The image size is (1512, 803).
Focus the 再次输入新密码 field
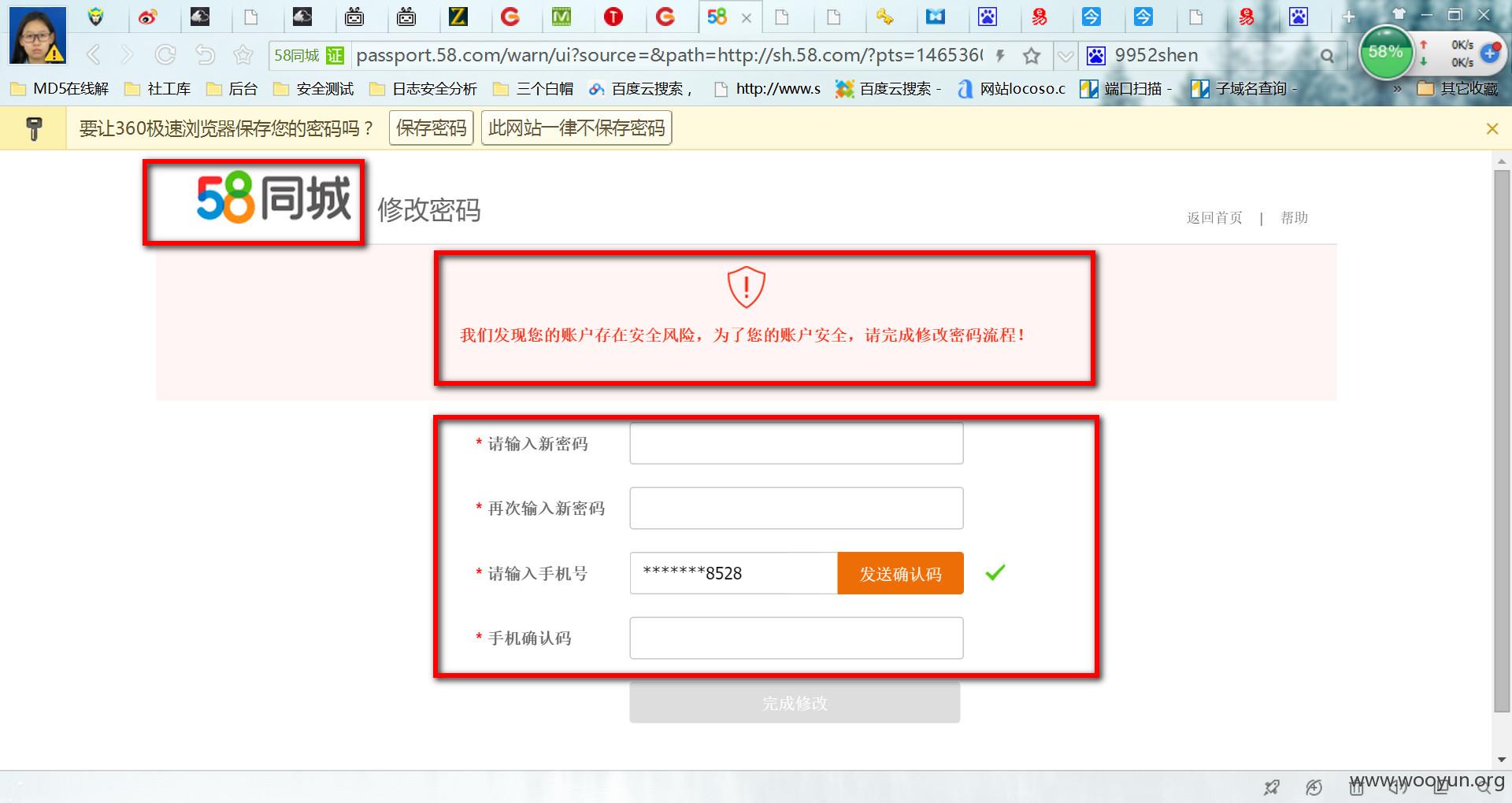point(796,508)
